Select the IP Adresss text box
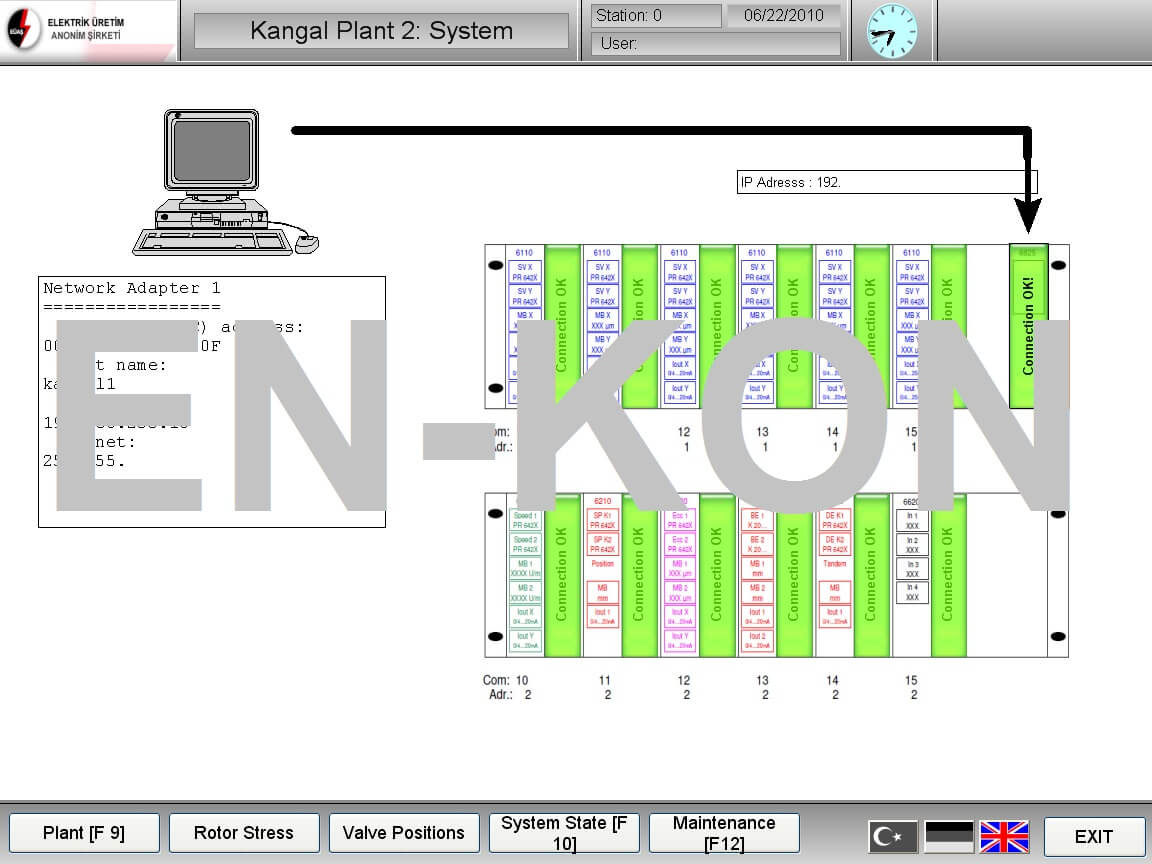Screen dimensions: 1152x864 [x=887, y=182]
